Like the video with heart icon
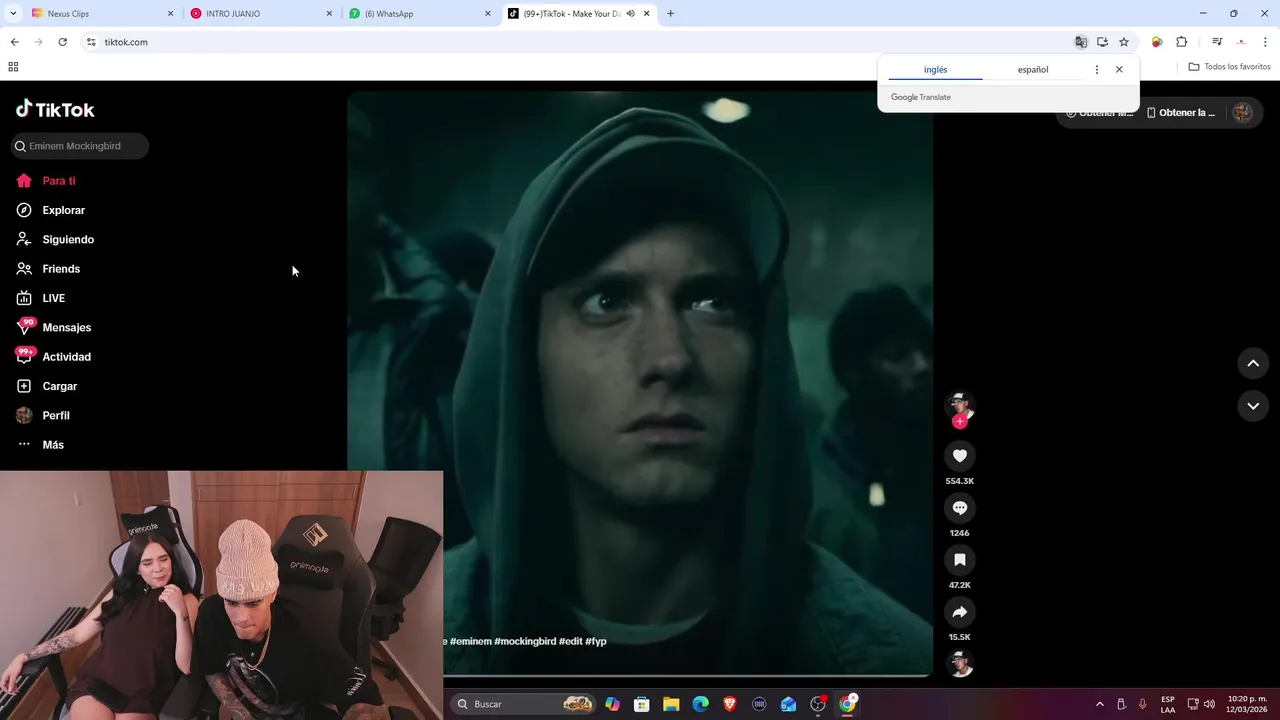 (959, 456)
